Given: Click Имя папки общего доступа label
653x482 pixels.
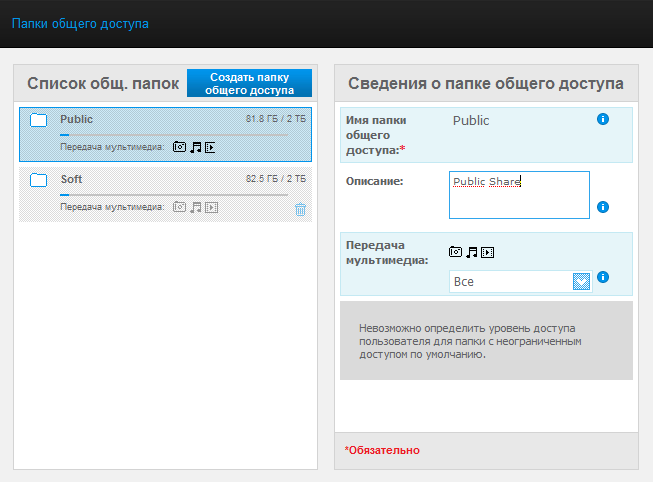Looking at the screenshot, I should pos(376,135).
